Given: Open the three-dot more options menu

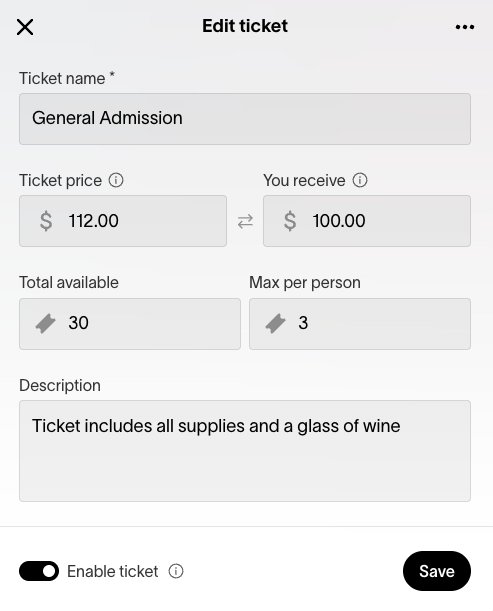Looking at the screenshot, I should coord(465,27).
